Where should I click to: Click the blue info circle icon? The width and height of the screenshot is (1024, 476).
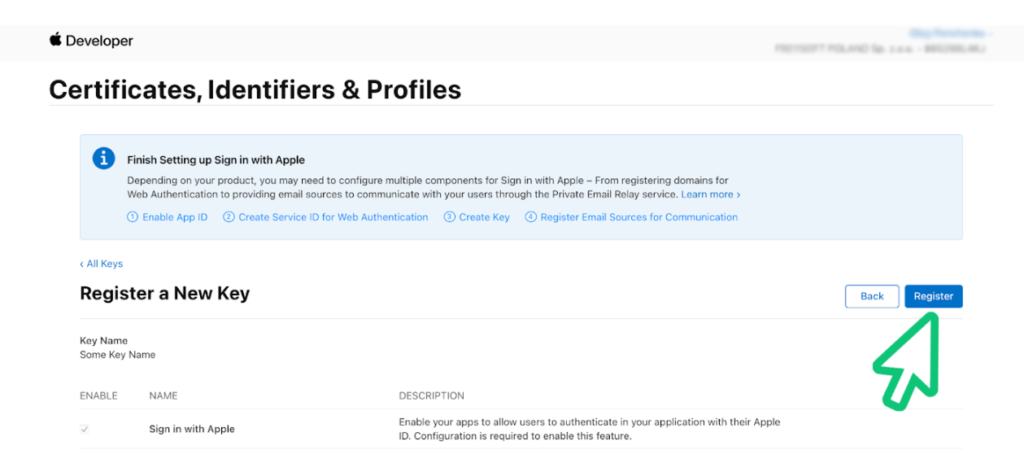click(104, 159)
